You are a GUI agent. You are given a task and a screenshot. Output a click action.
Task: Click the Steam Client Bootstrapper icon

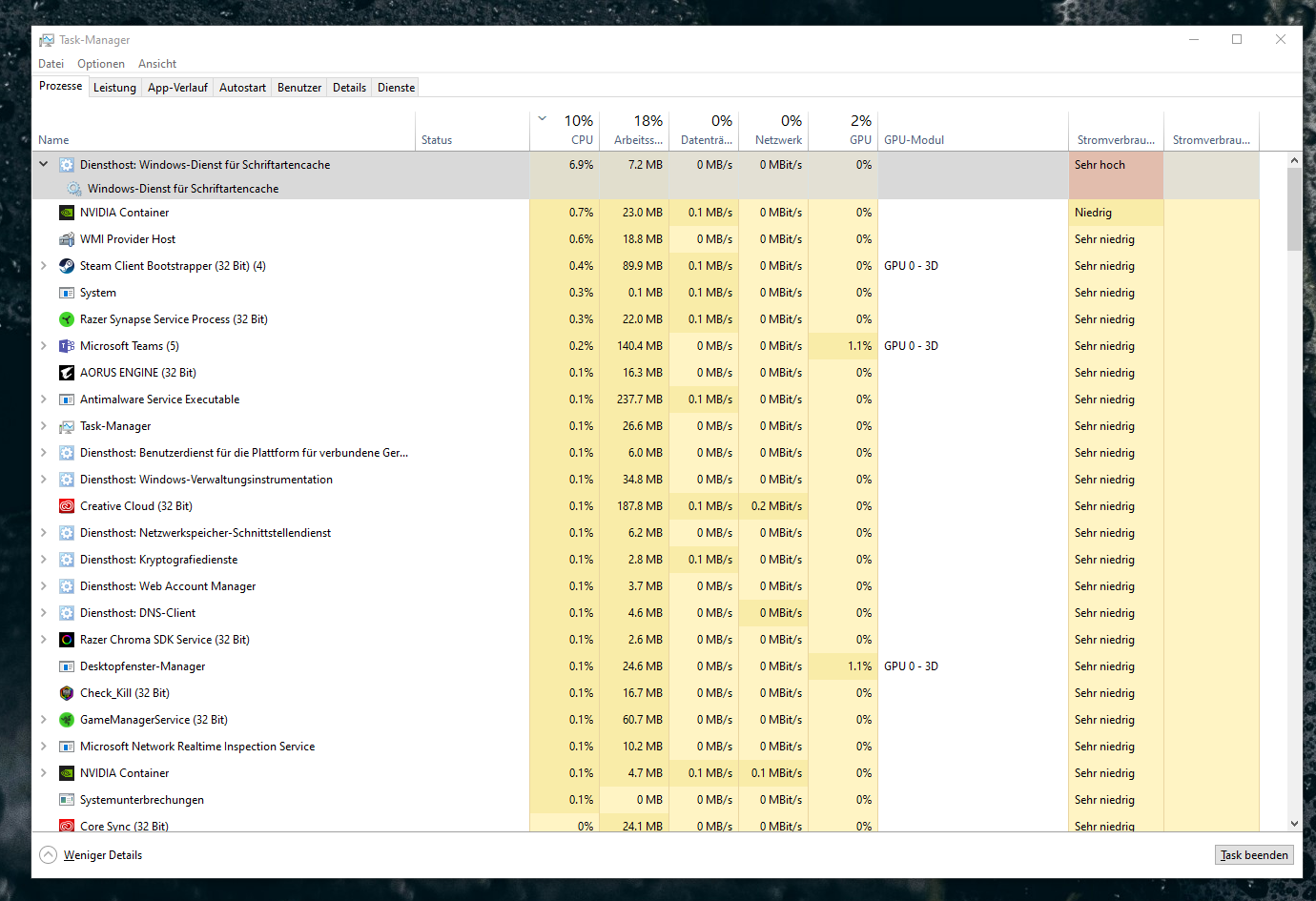67,266
